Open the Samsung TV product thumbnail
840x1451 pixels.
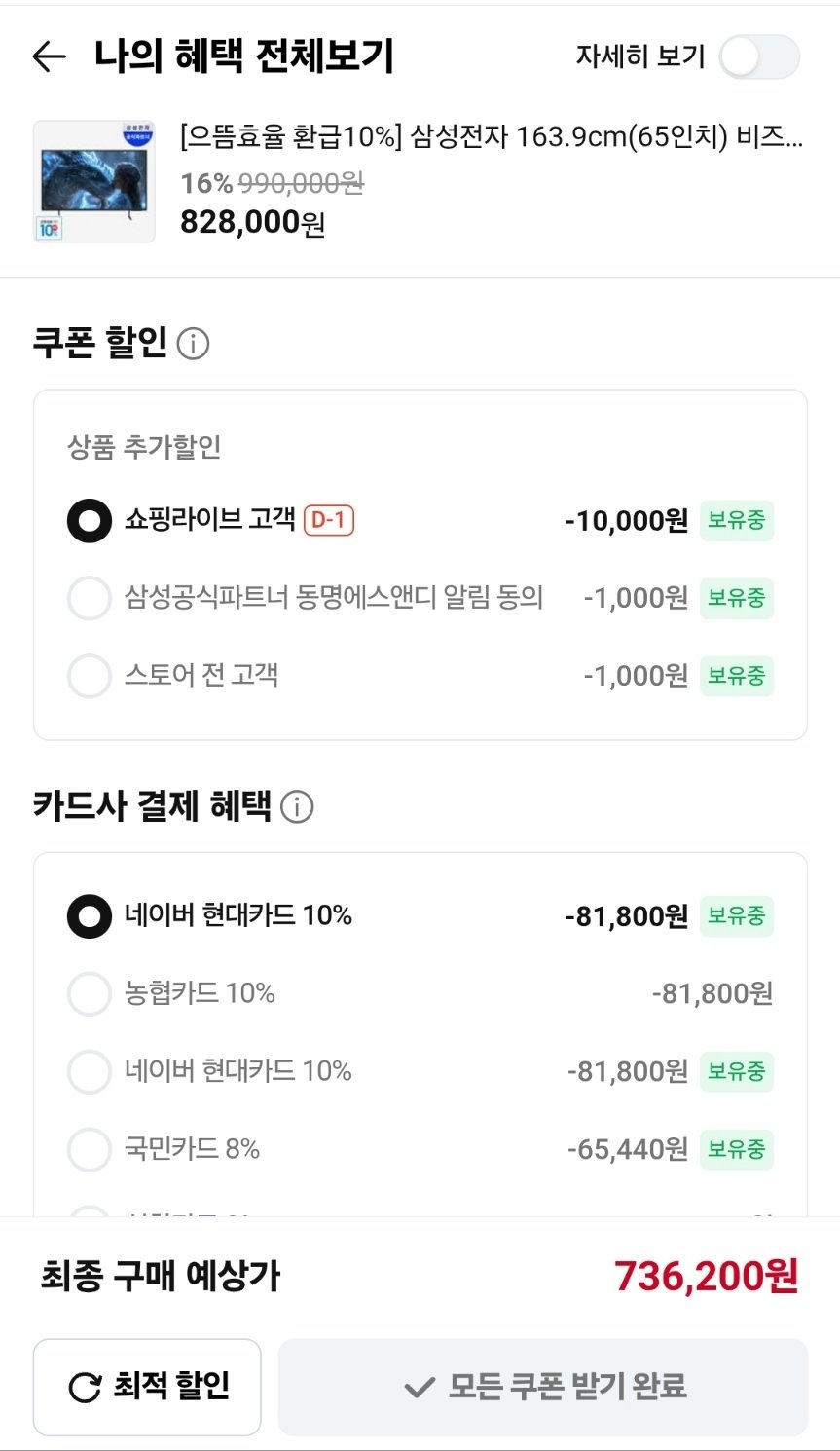(94, 181)
